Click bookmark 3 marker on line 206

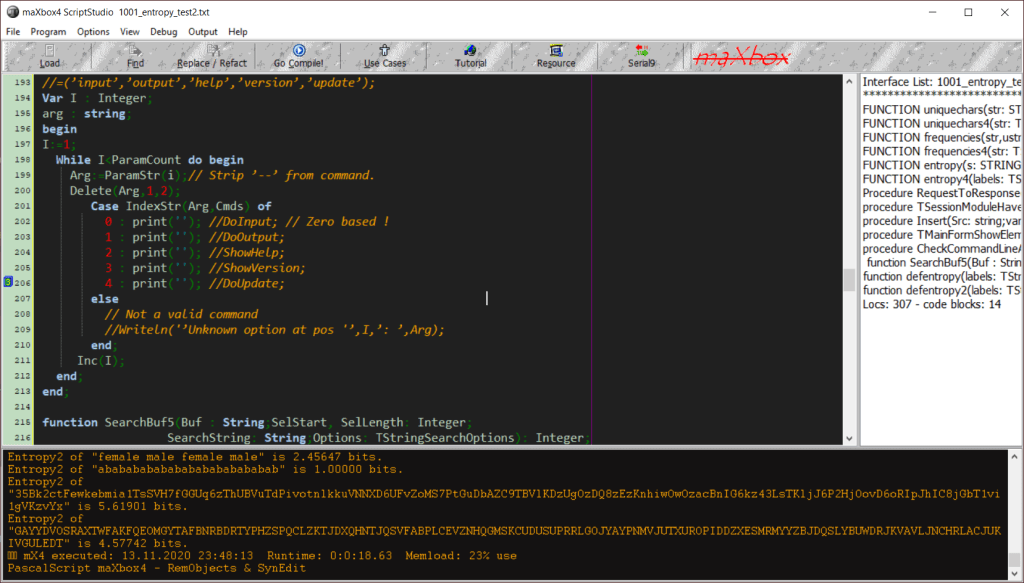click(7, 283)
